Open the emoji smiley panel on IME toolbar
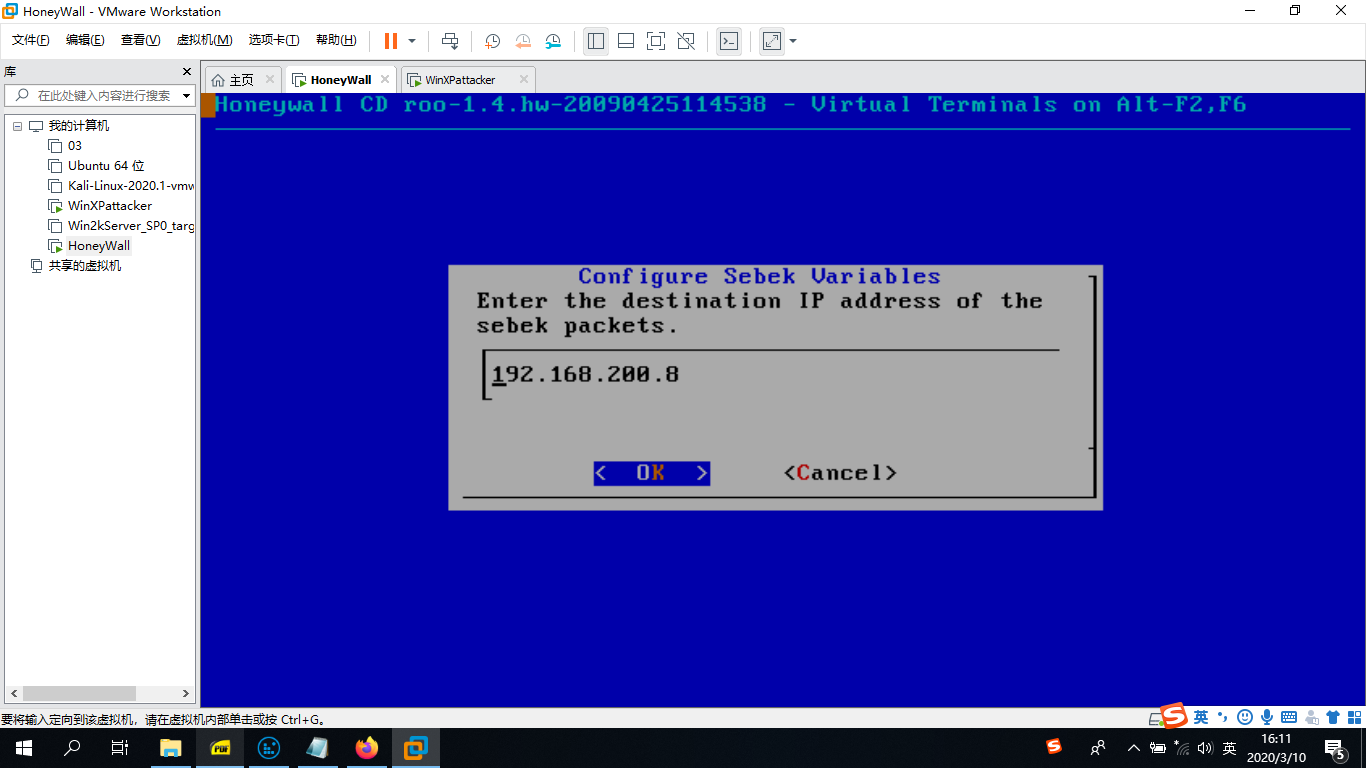 tap(1245, 717)
